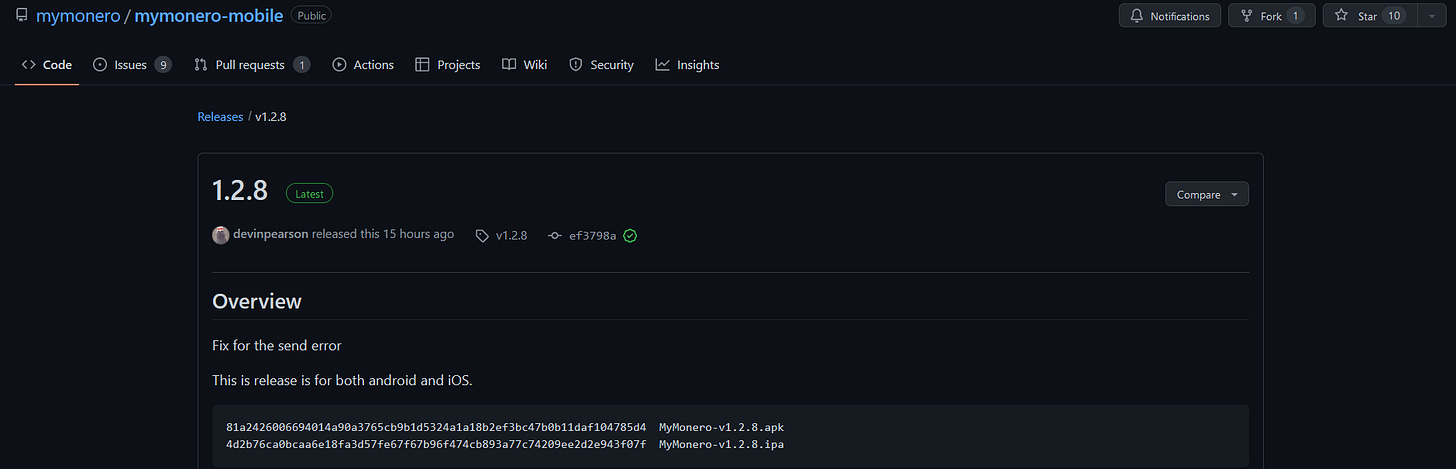Click the green check status icon
Viewport: 1456px width, 469px height.
point(630,236)
